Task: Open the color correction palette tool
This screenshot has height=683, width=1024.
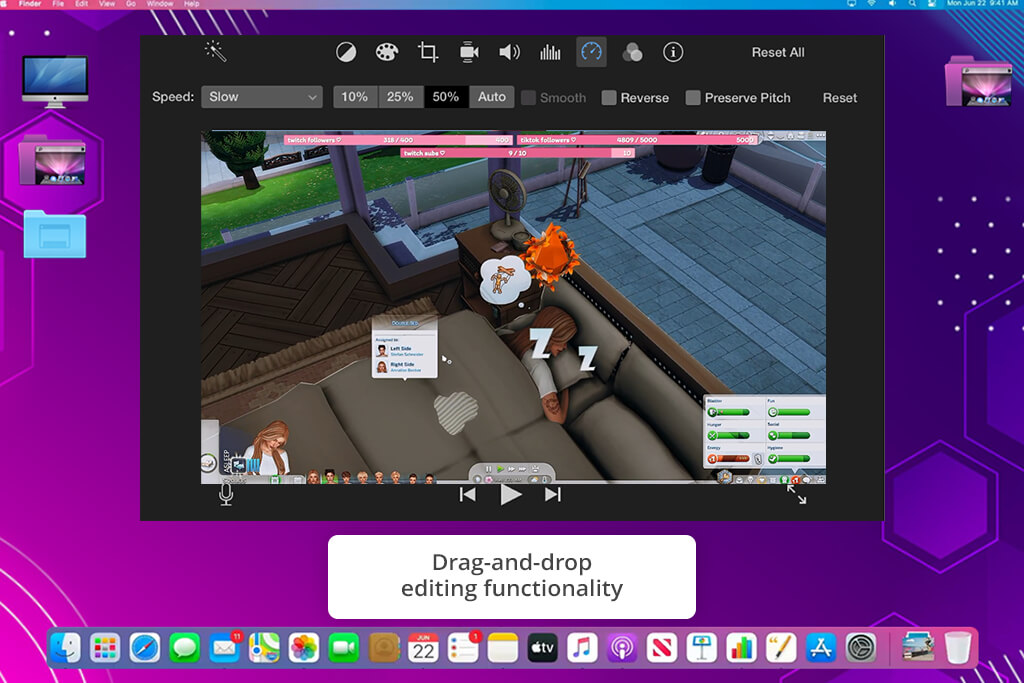Action: coord(387,52)
